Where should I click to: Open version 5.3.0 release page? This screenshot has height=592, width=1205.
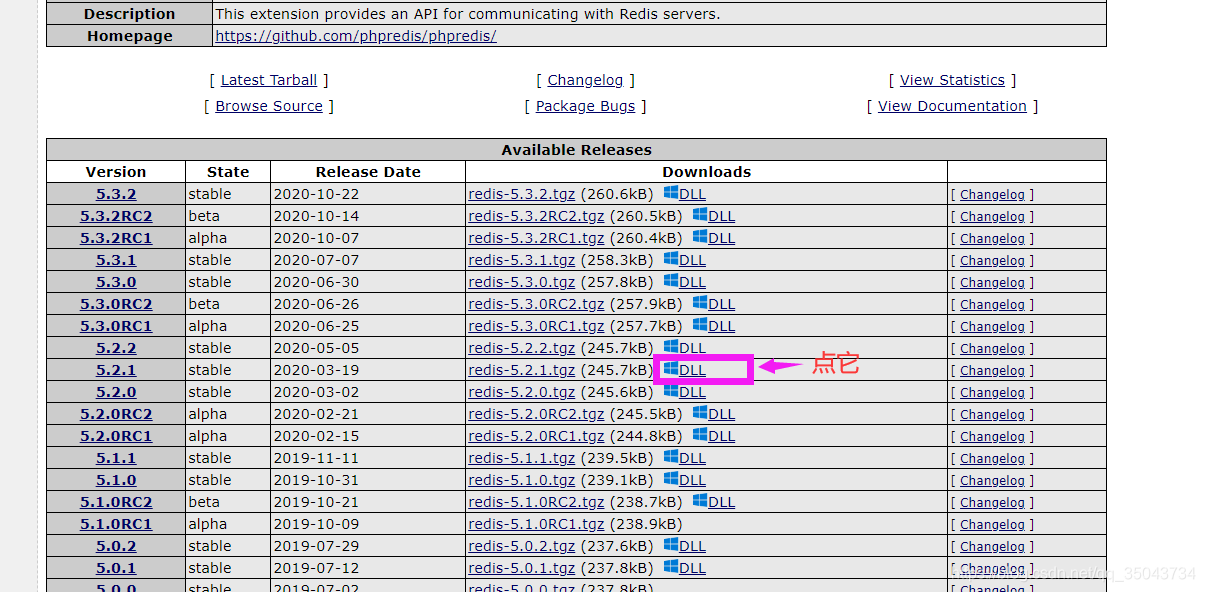coord(116,282)
